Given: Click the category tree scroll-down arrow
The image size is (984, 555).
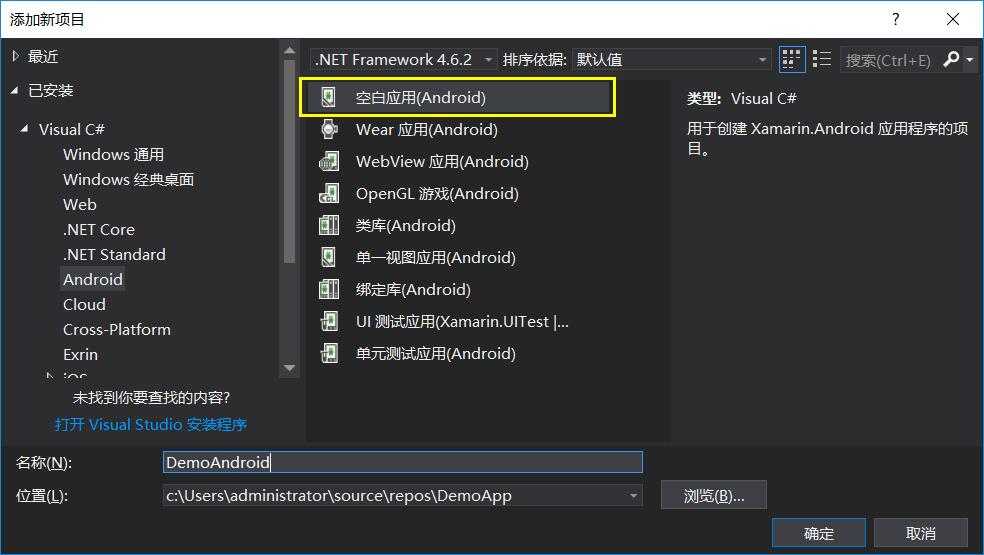Looking at the screenshot, I should coord(289,368).
